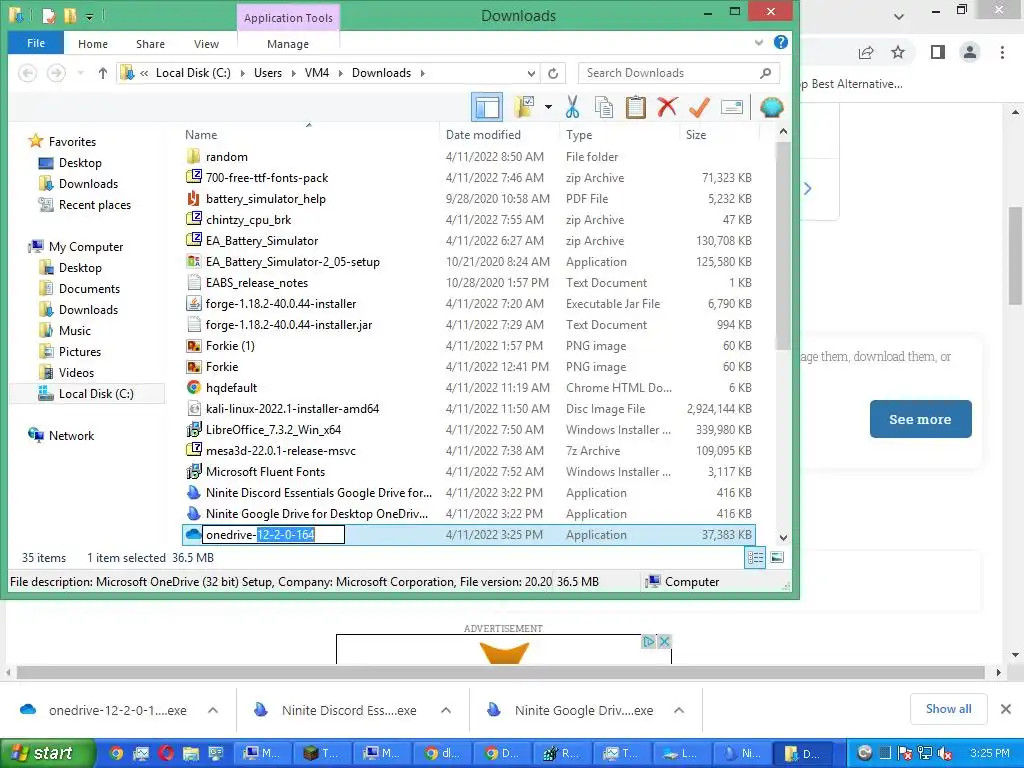
Task: Click the folder options toolbar icon
Action: pos(524,107)
